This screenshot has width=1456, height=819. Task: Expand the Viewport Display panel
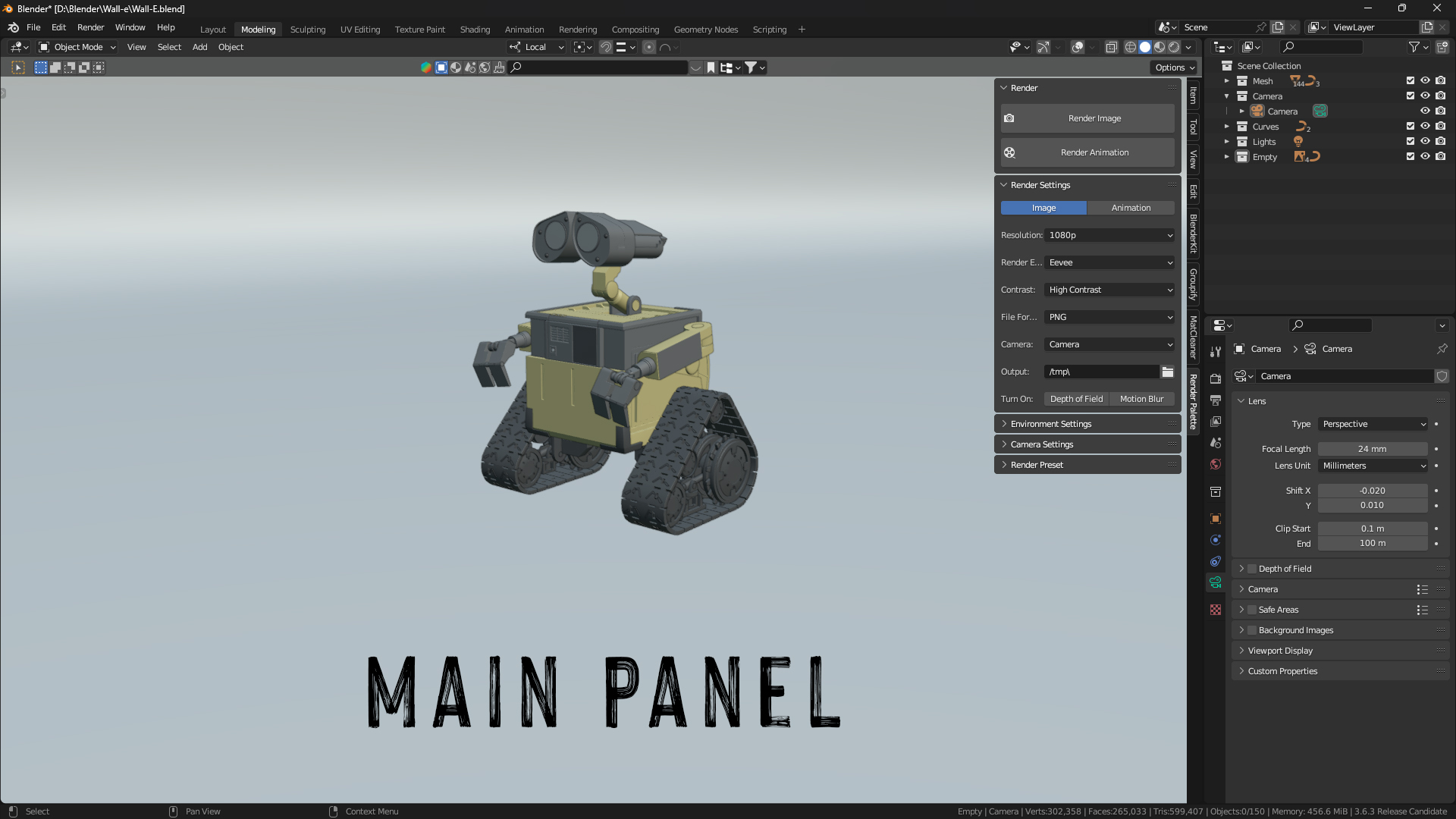tap(1341, 651)
